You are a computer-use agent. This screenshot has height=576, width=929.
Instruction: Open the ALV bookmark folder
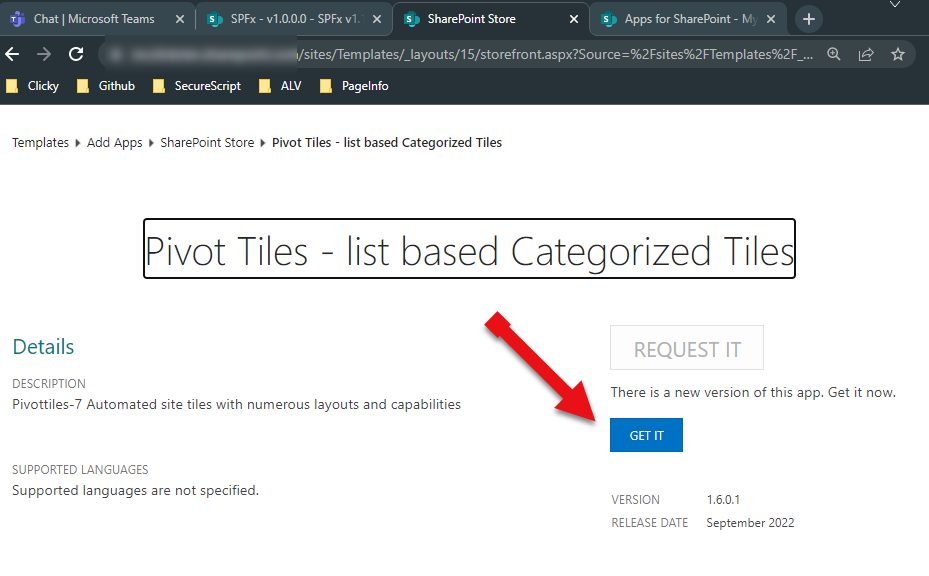coord(280,86)
